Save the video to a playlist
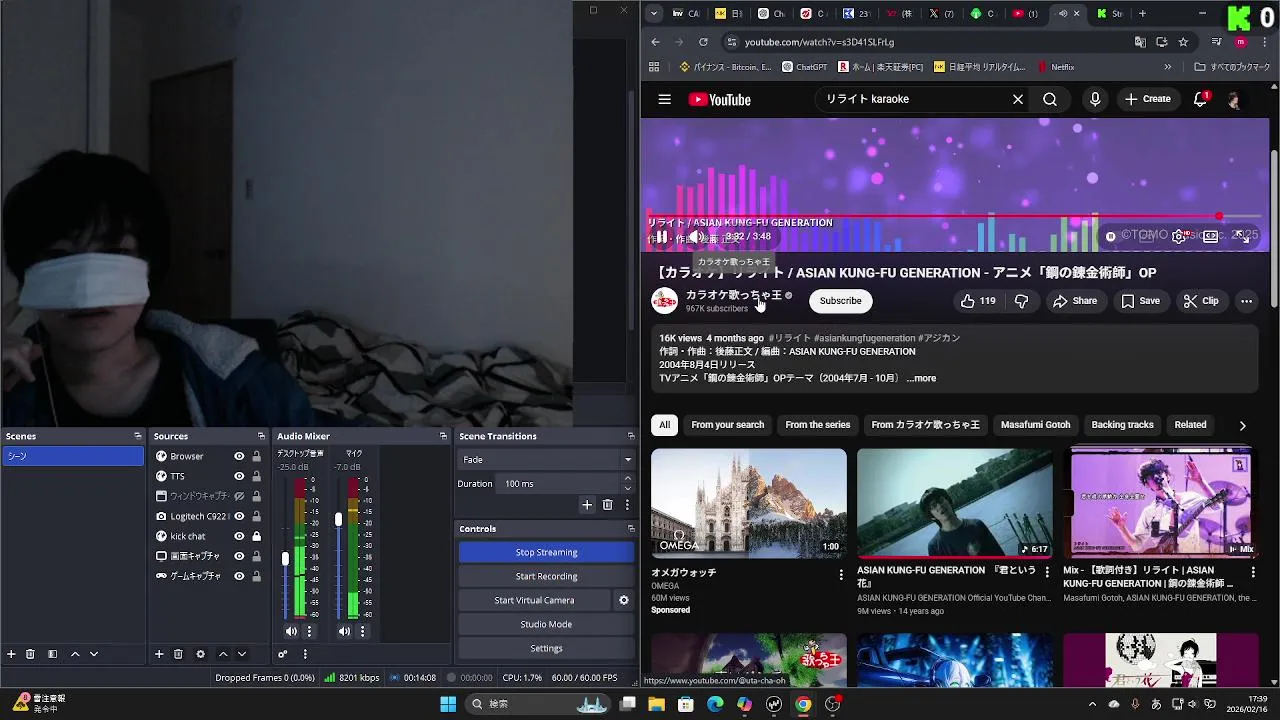This screenshot has width=1280, height=720. coord(1141,301)
